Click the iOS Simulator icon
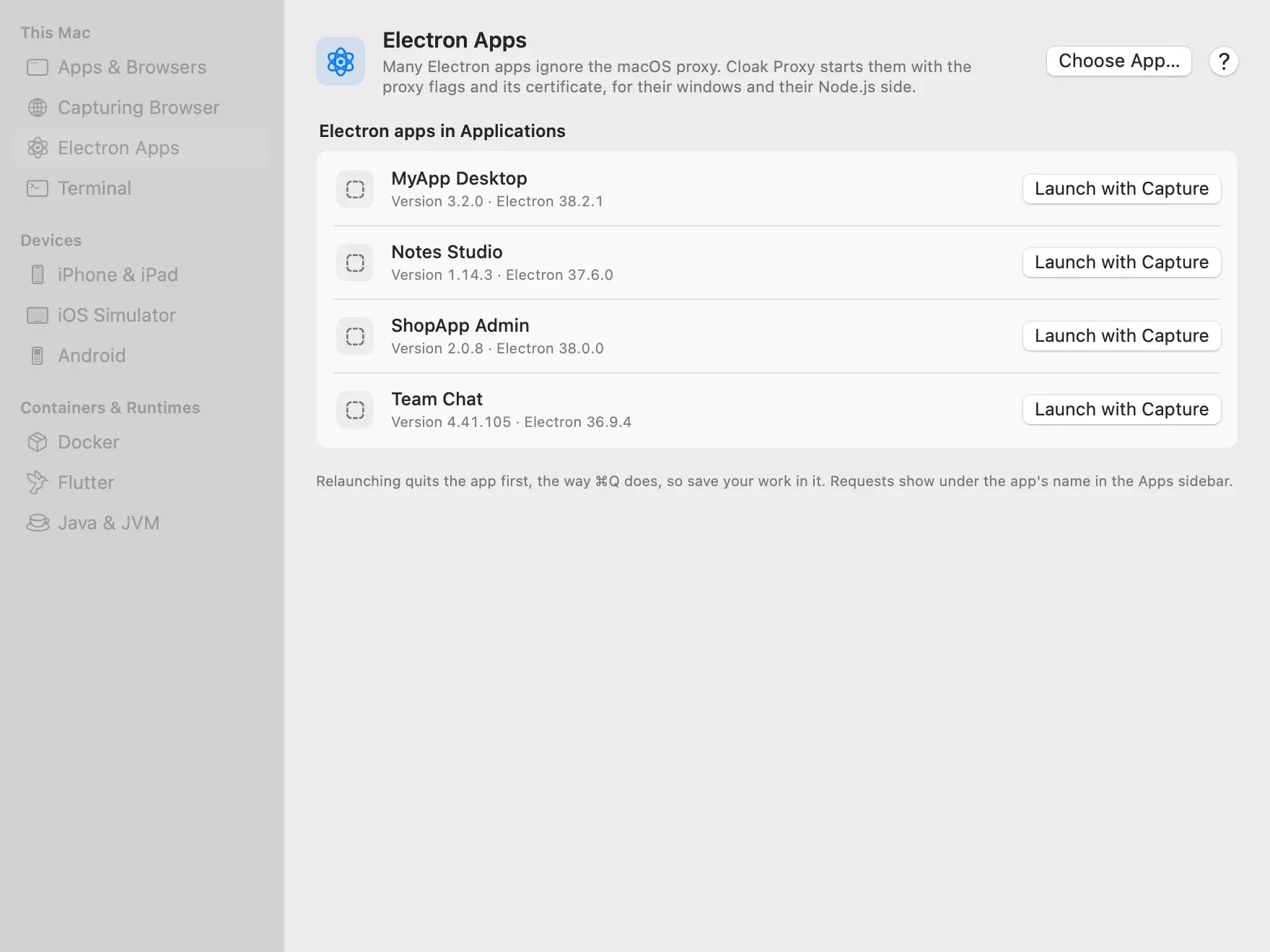The image size is (1270, 952). [38, 315]
